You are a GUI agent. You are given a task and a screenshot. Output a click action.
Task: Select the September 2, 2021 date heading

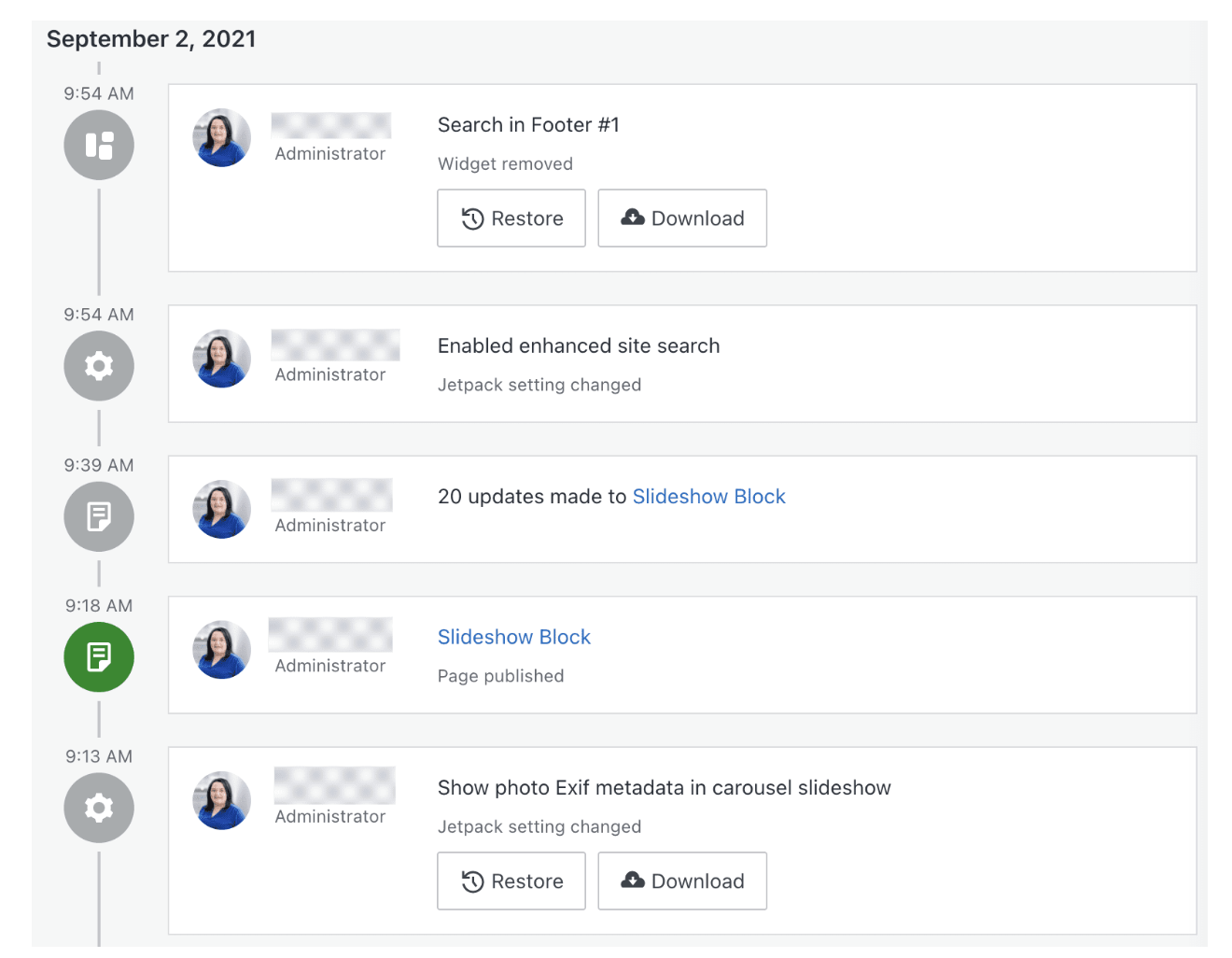(151, 39)
